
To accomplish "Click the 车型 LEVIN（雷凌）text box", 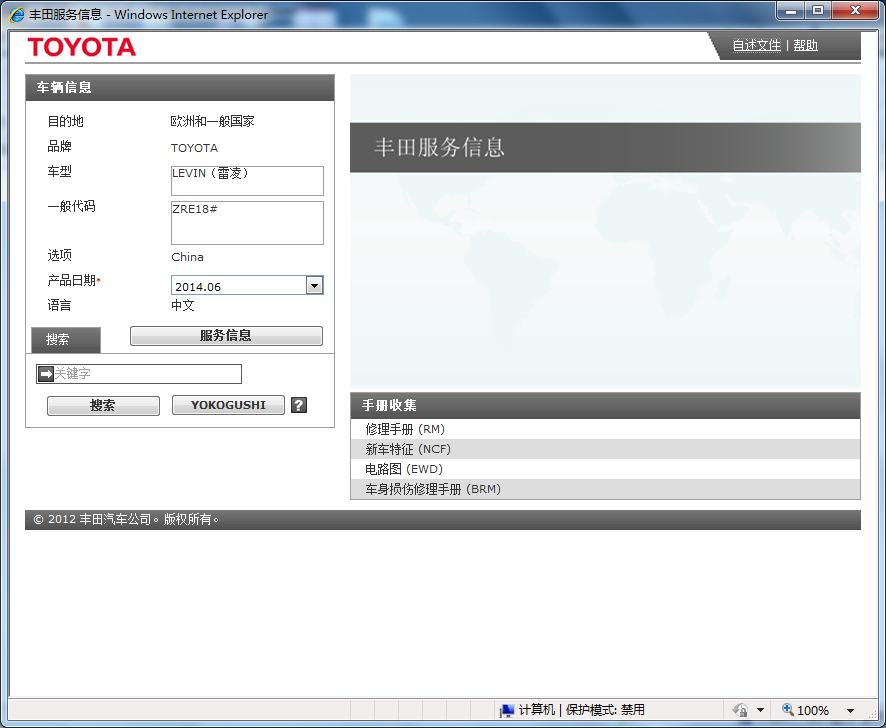I will [x=247, y=181].
